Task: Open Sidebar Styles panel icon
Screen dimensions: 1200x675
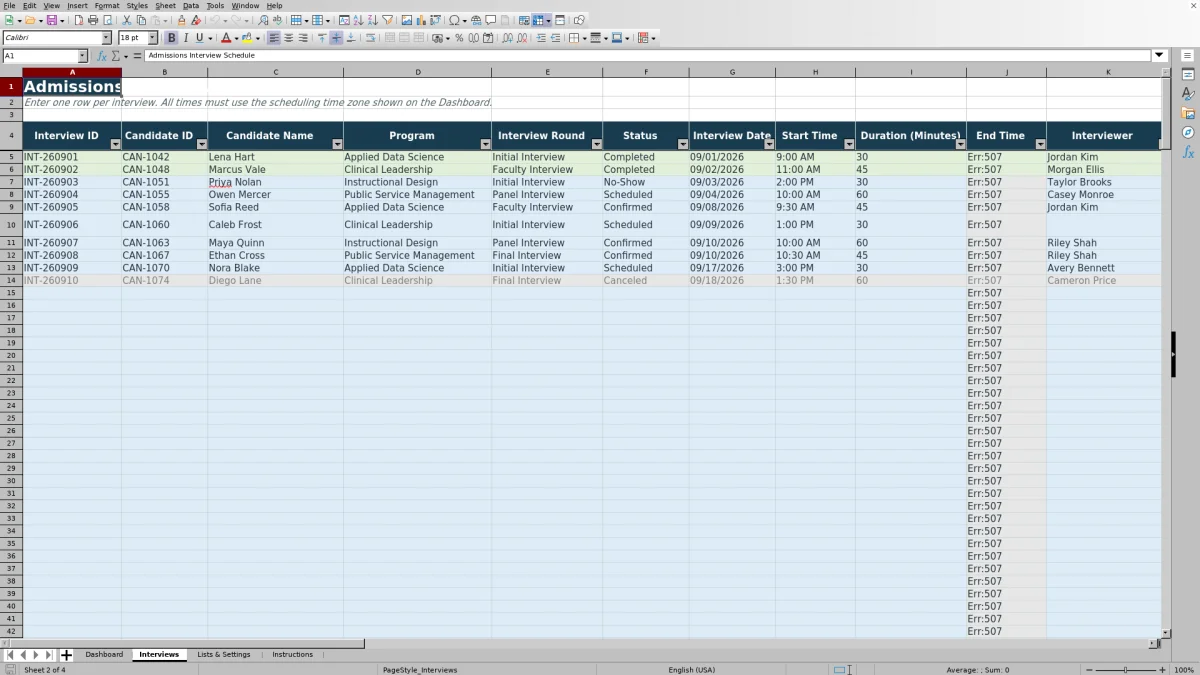Action: pyautogui.click(x=1188, y=94)
